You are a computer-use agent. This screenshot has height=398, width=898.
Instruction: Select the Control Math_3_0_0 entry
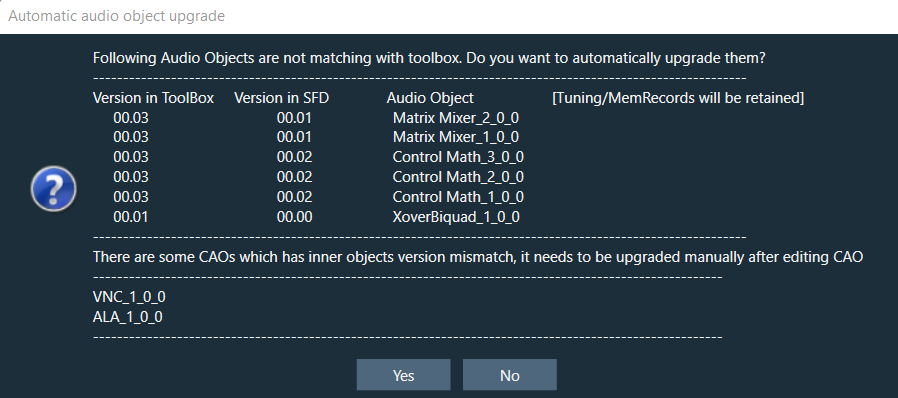(458, 157)
